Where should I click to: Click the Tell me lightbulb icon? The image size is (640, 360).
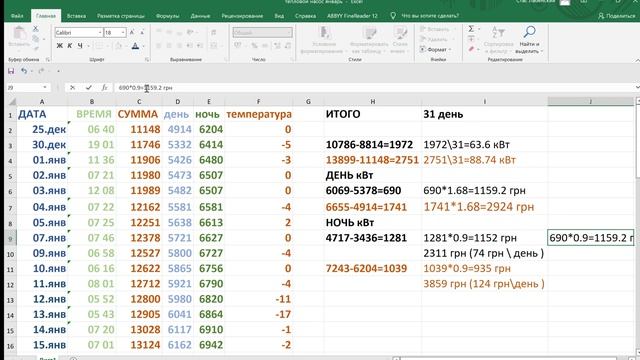tap(393, 16)
